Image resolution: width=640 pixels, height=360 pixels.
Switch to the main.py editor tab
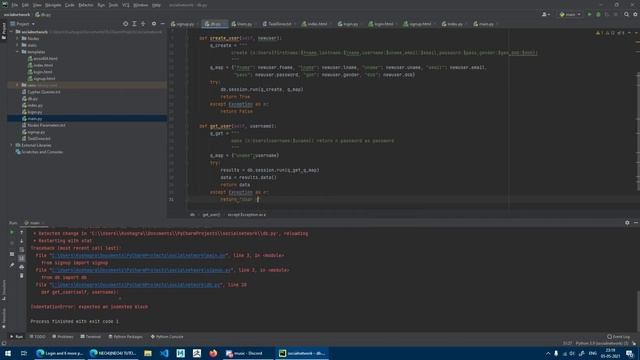pyautogui.click(x=484, y=24)
